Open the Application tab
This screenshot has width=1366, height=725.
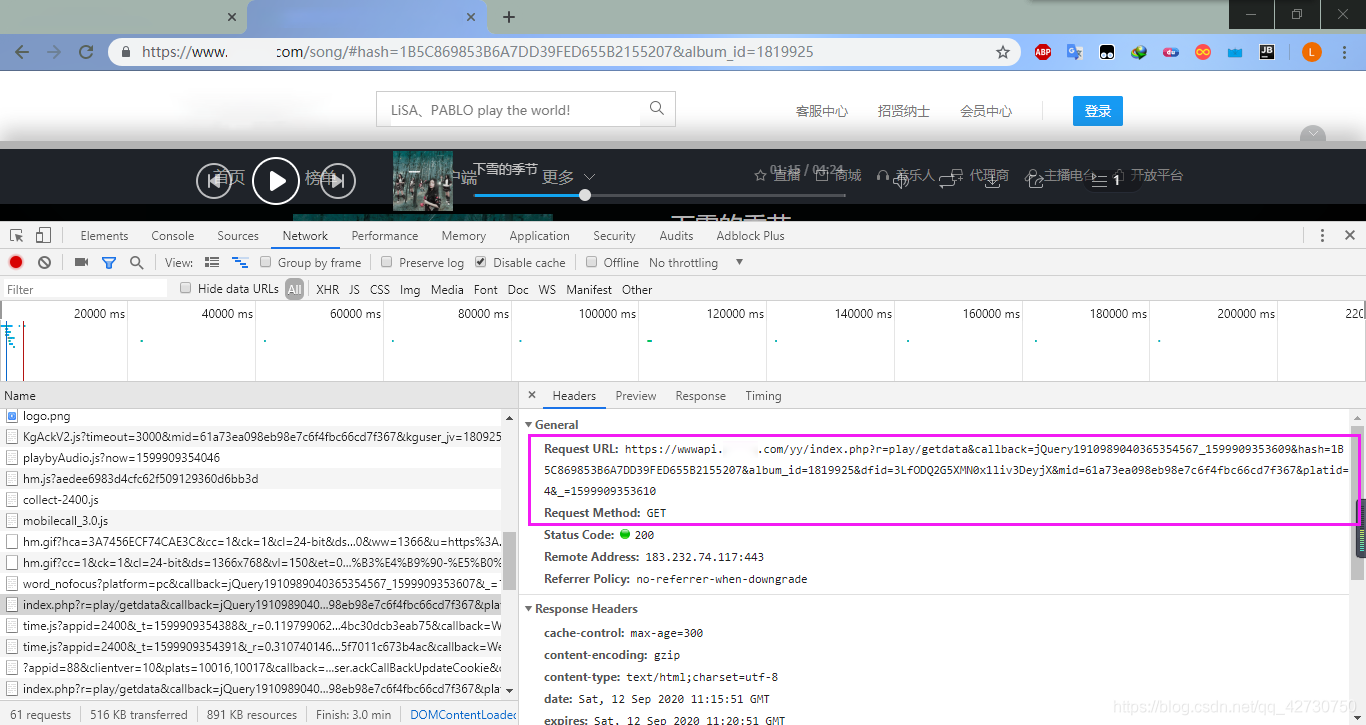[x=539, y=236]
